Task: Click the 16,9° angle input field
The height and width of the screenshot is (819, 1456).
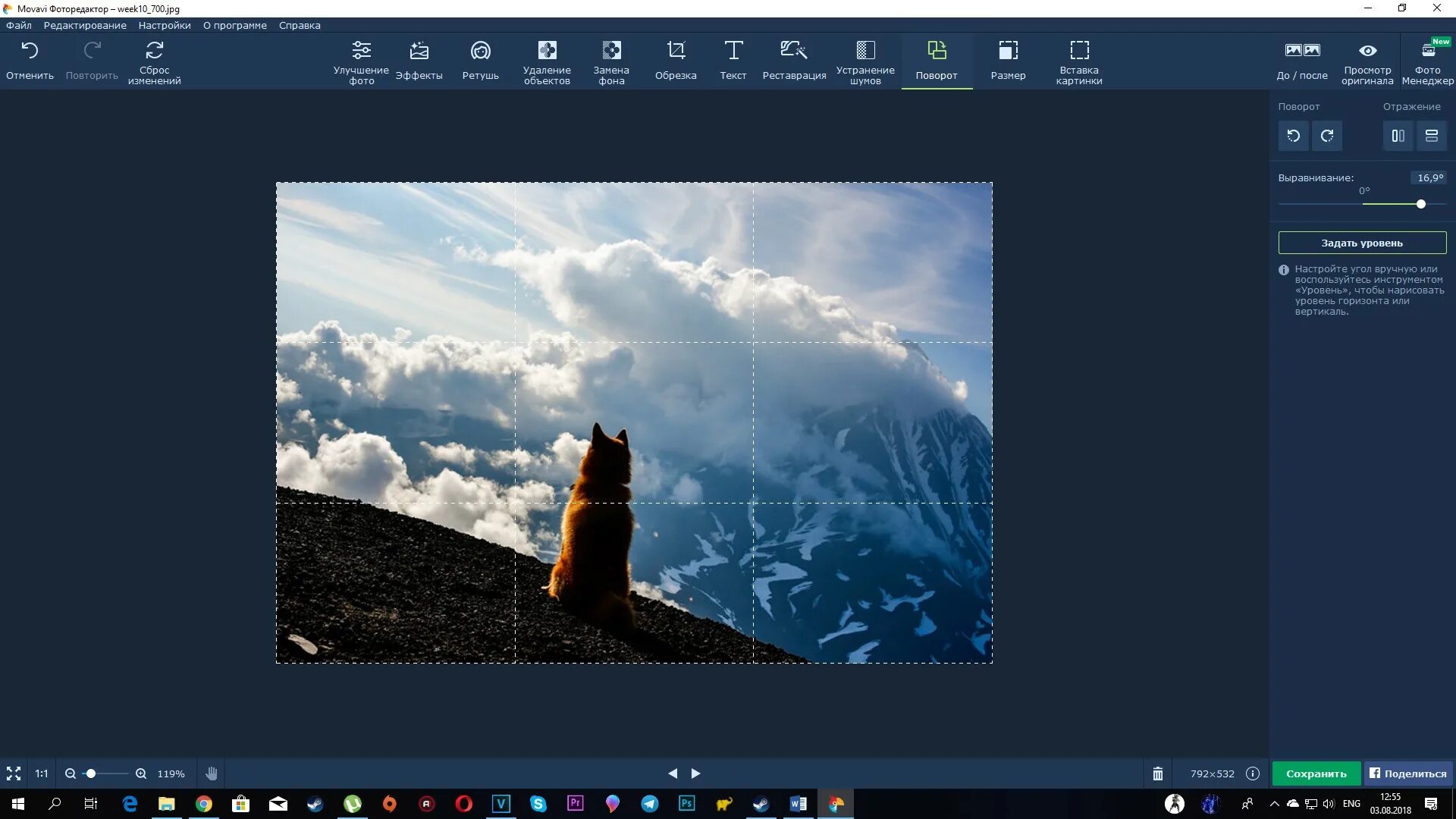Action: [x=1429, y=177]
